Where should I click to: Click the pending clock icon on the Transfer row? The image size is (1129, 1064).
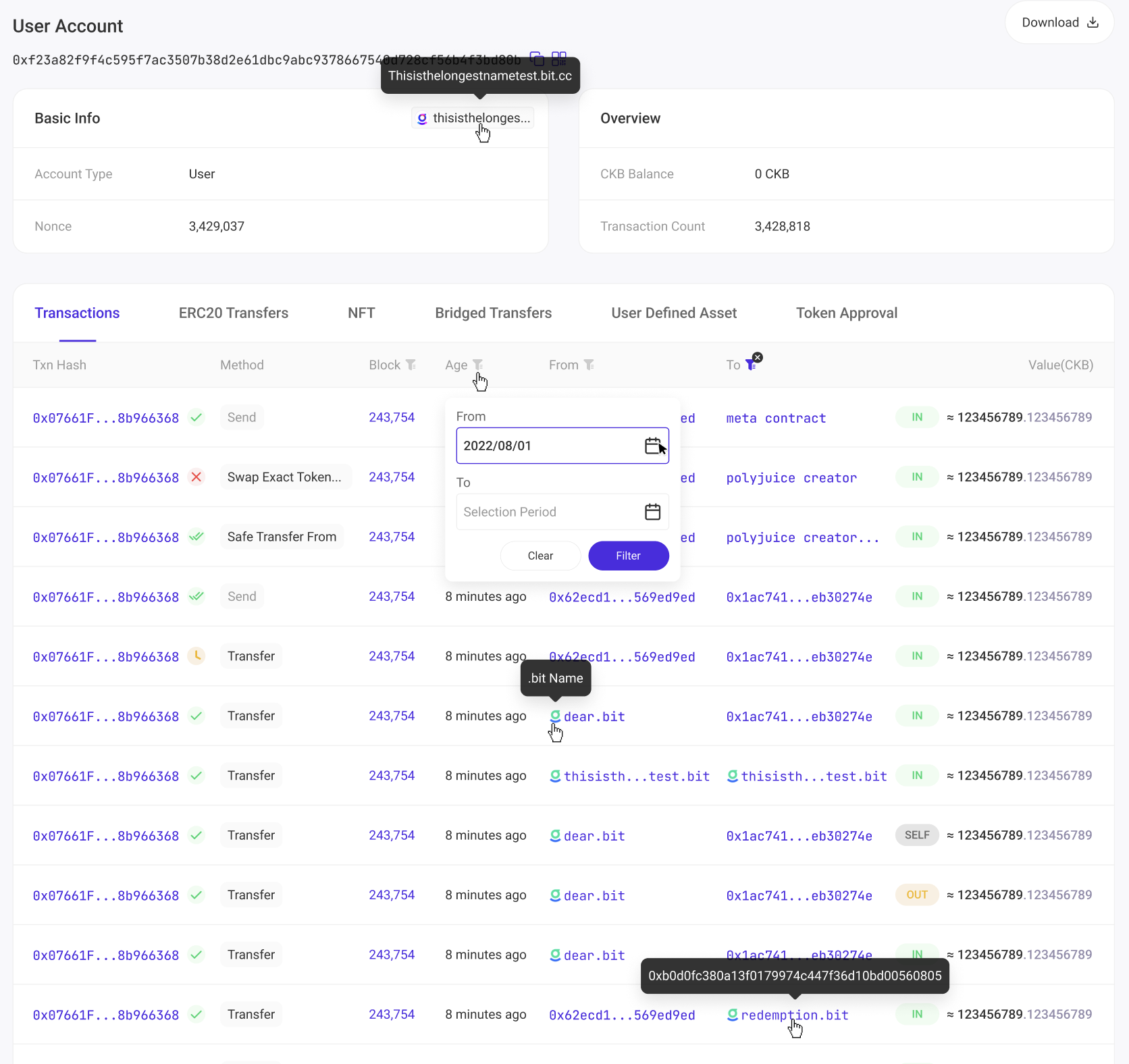[196, 656]
